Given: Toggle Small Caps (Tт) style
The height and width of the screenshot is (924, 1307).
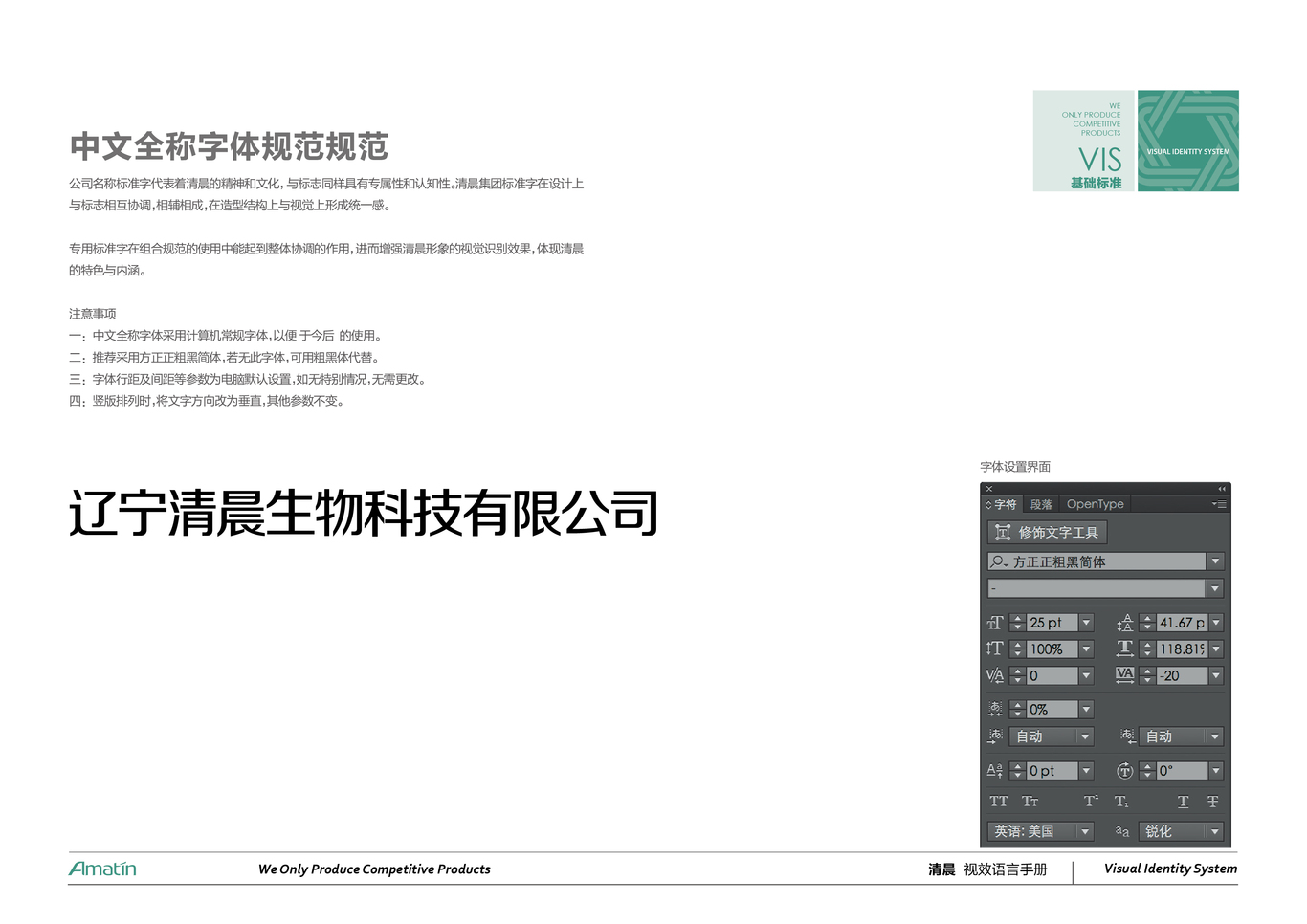Looking at the screenshot, I should [1030, 802].
